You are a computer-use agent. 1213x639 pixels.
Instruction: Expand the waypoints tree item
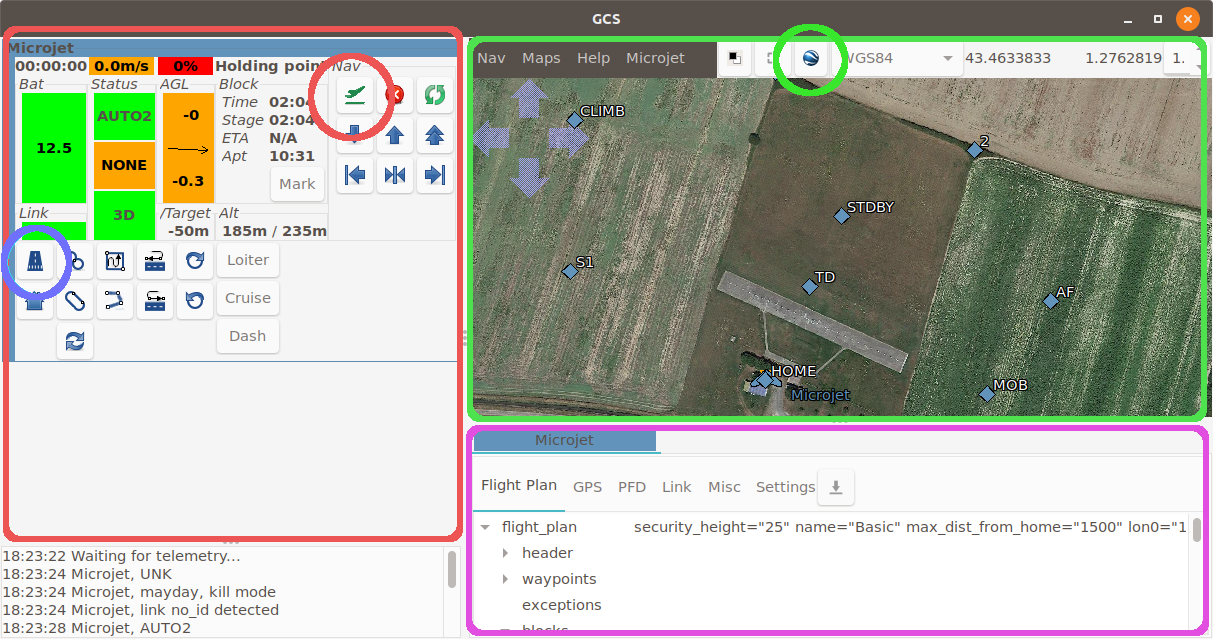coord(504,578)
